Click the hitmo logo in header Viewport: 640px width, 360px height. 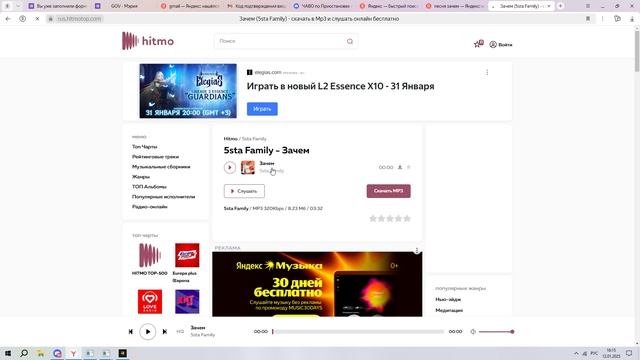148,41
